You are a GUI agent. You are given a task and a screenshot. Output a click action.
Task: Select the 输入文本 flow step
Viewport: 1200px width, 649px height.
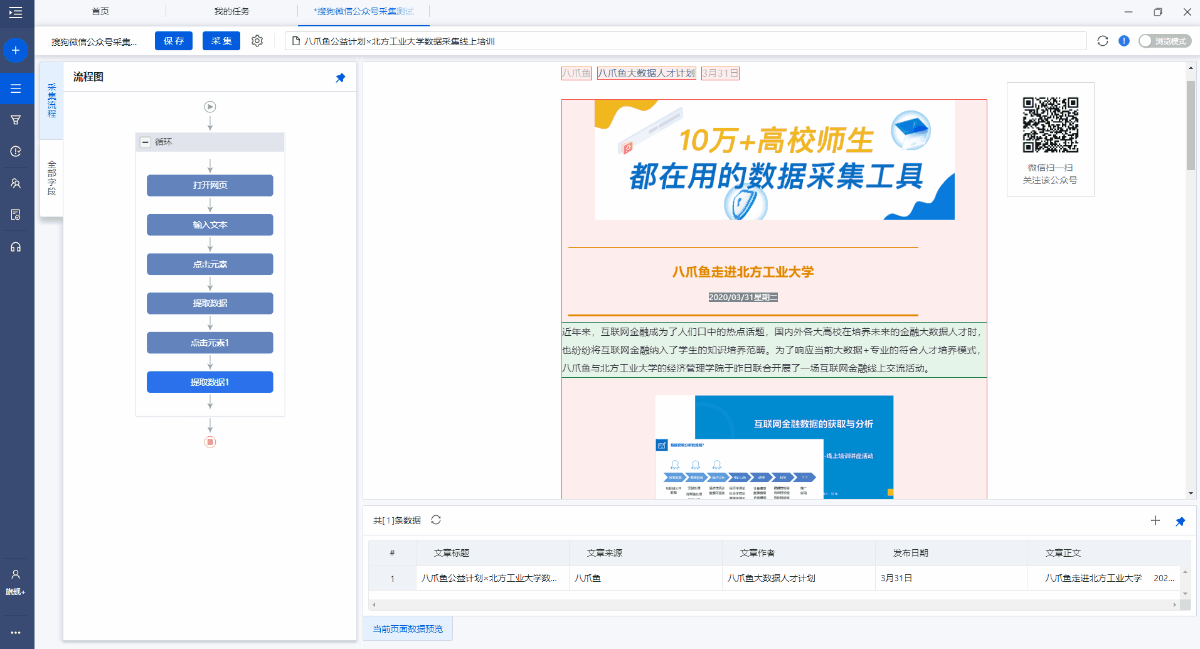[210, 225]
